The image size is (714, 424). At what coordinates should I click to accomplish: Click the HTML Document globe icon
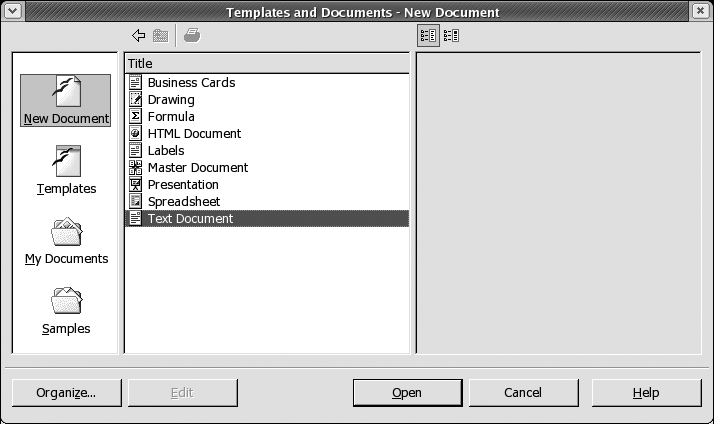tap(135, 133)
